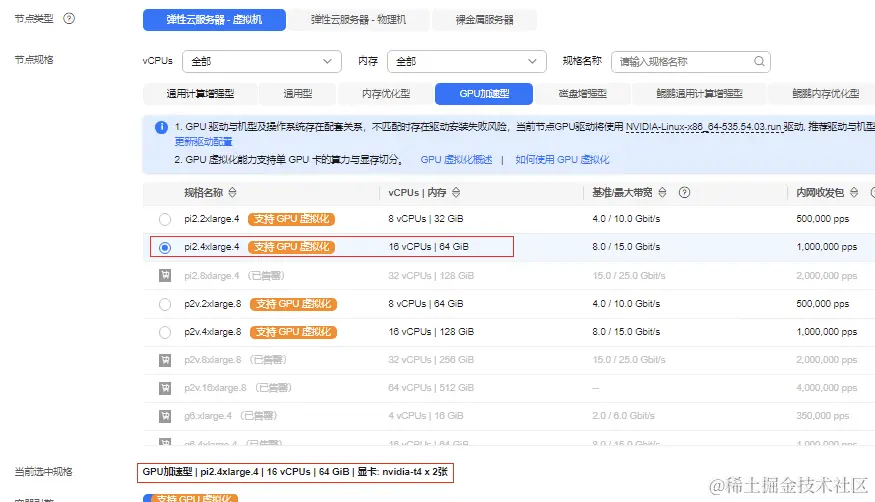The width and height of the screenshot is (875, 502).
Task: Open the 如何使用 GPU 虚拟化 link
Action: tap(562, 160)
